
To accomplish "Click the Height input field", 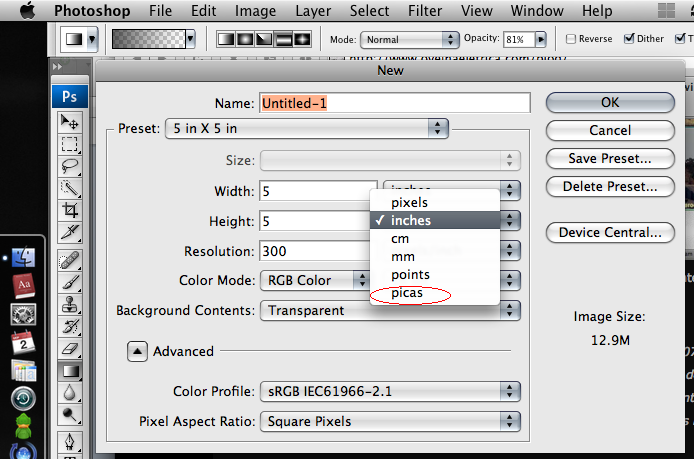I will coord(315,221).
